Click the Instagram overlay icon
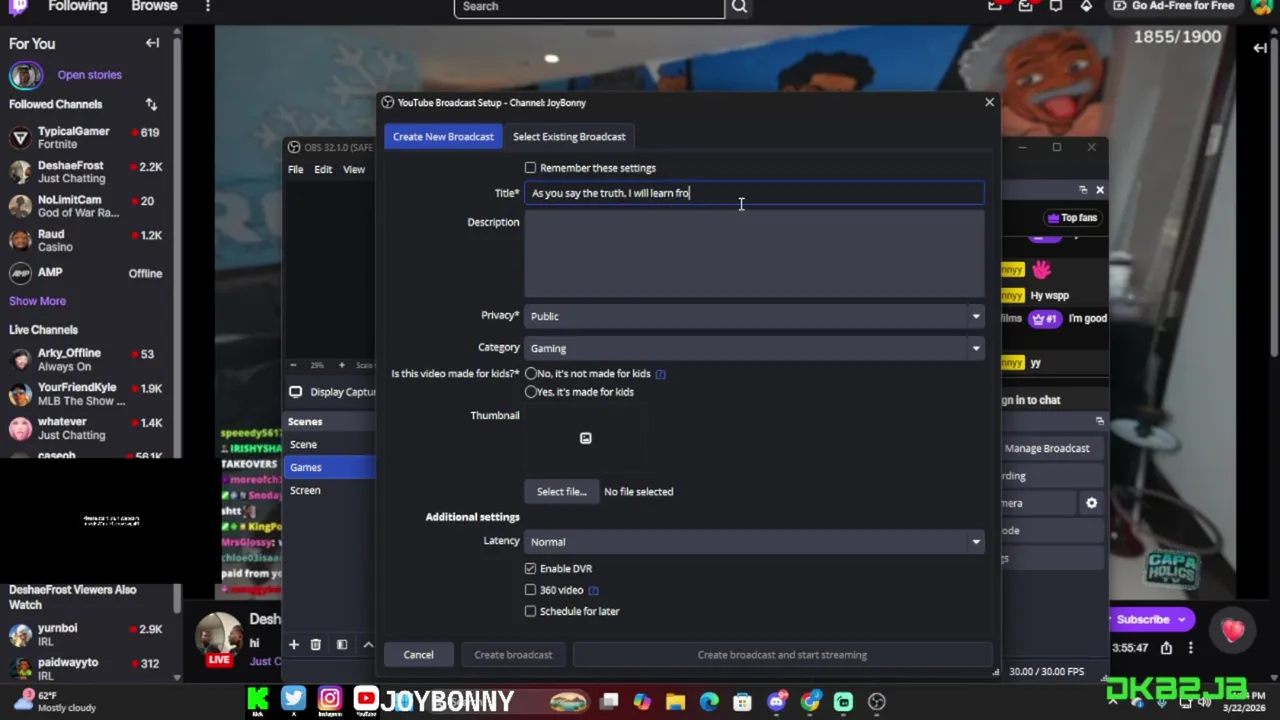Viewport: 1280px width, 720px height. pyautogui.click(x=329, y=700)
